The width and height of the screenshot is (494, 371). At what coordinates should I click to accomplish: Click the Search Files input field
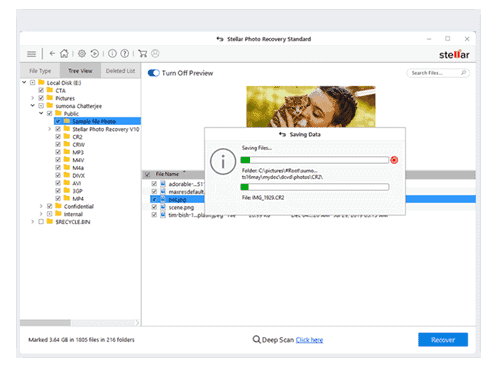[x=438, y=73]
